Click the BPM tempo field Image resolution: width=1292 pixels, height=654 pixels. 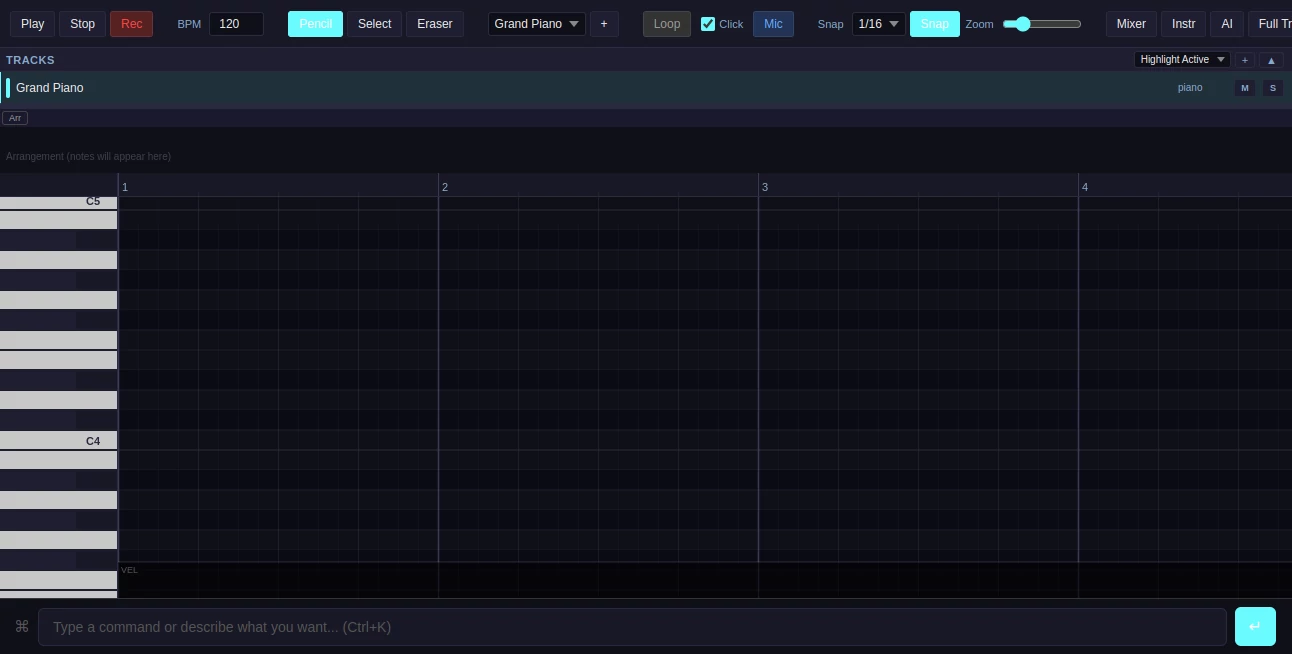[236, 24]
